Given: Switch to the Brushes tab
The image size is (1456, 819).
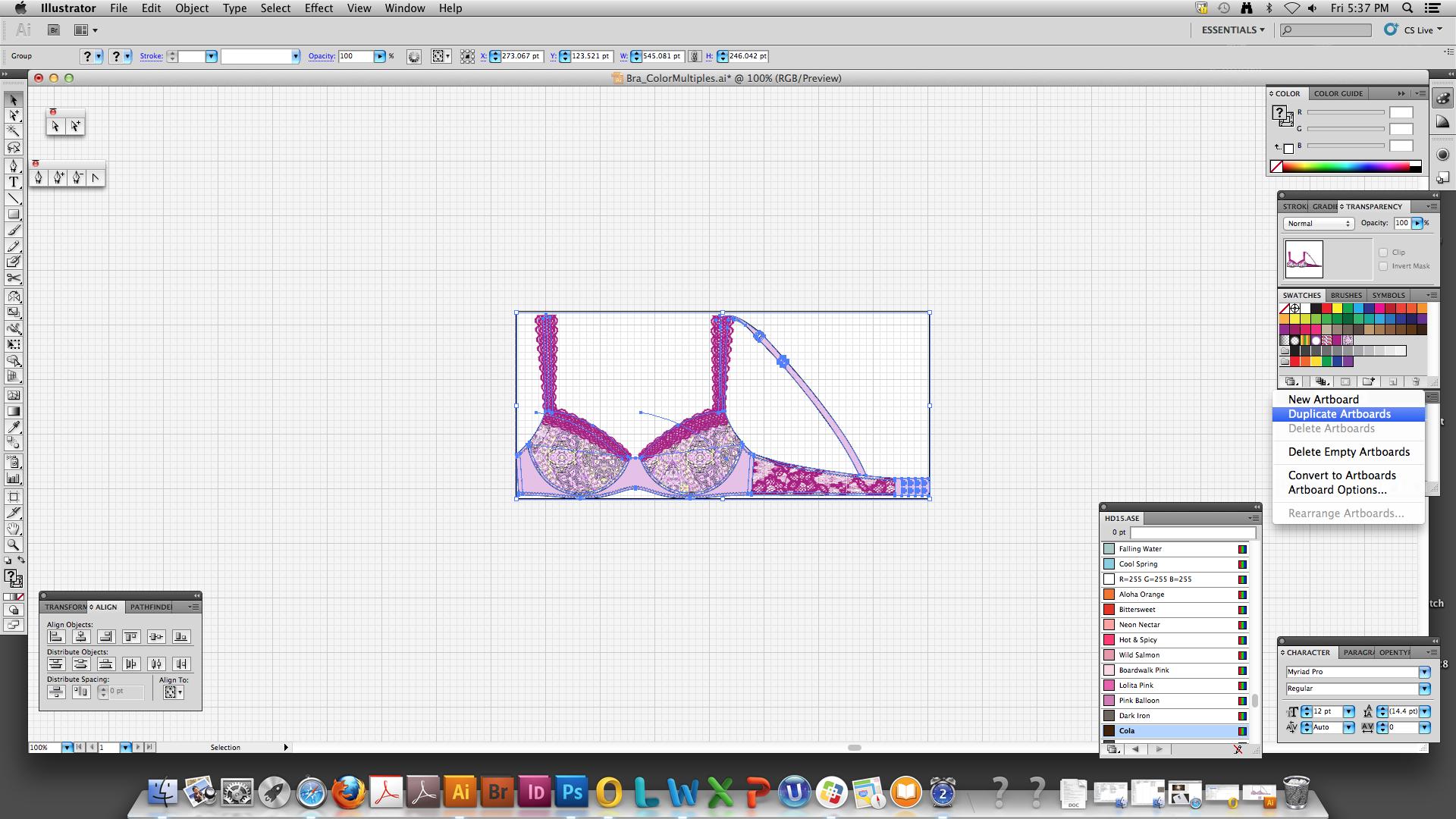Looking at the screenshot, I should coord(1345,295).
